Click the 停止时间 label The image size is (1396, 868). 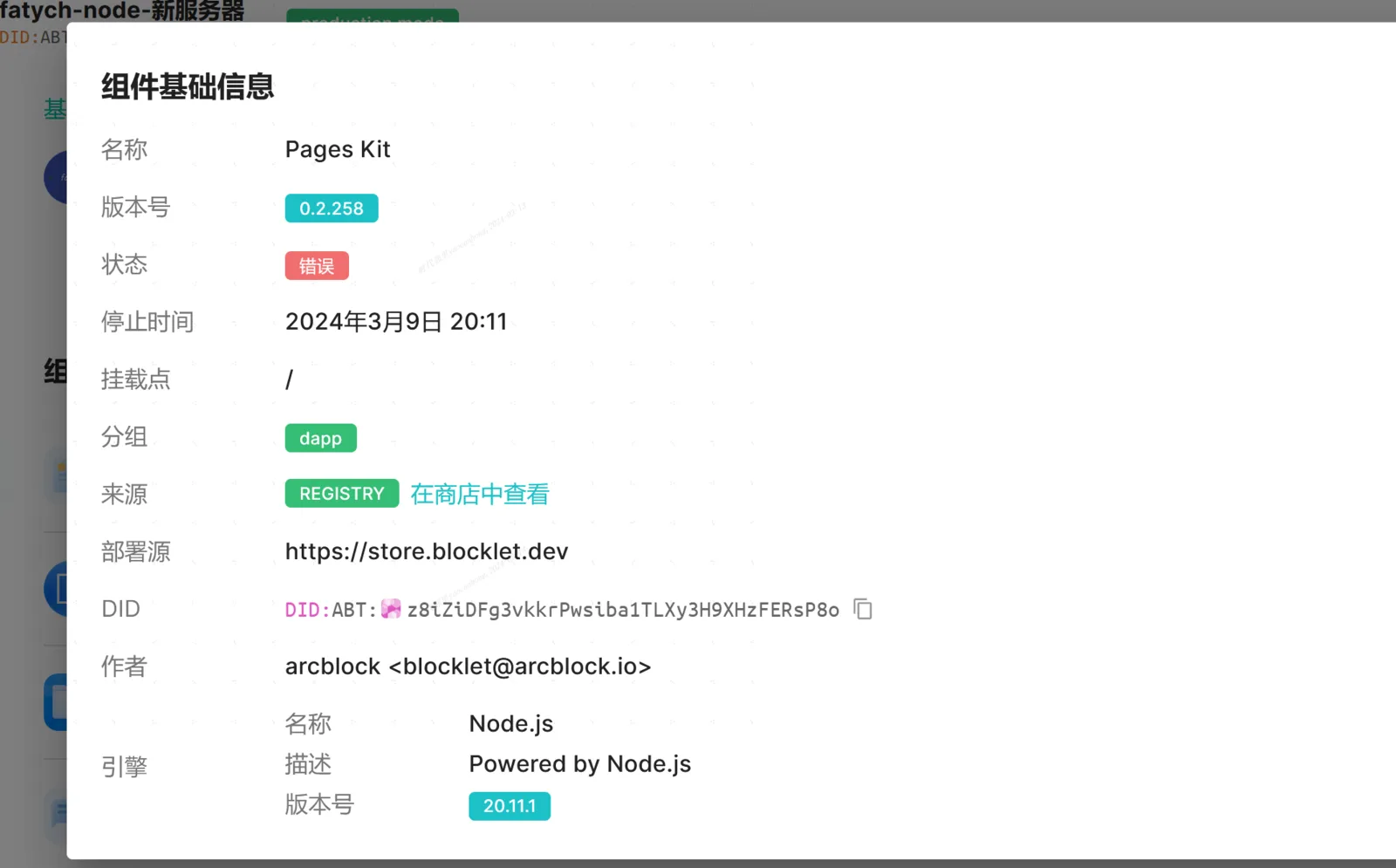click(x=147, y=322)
